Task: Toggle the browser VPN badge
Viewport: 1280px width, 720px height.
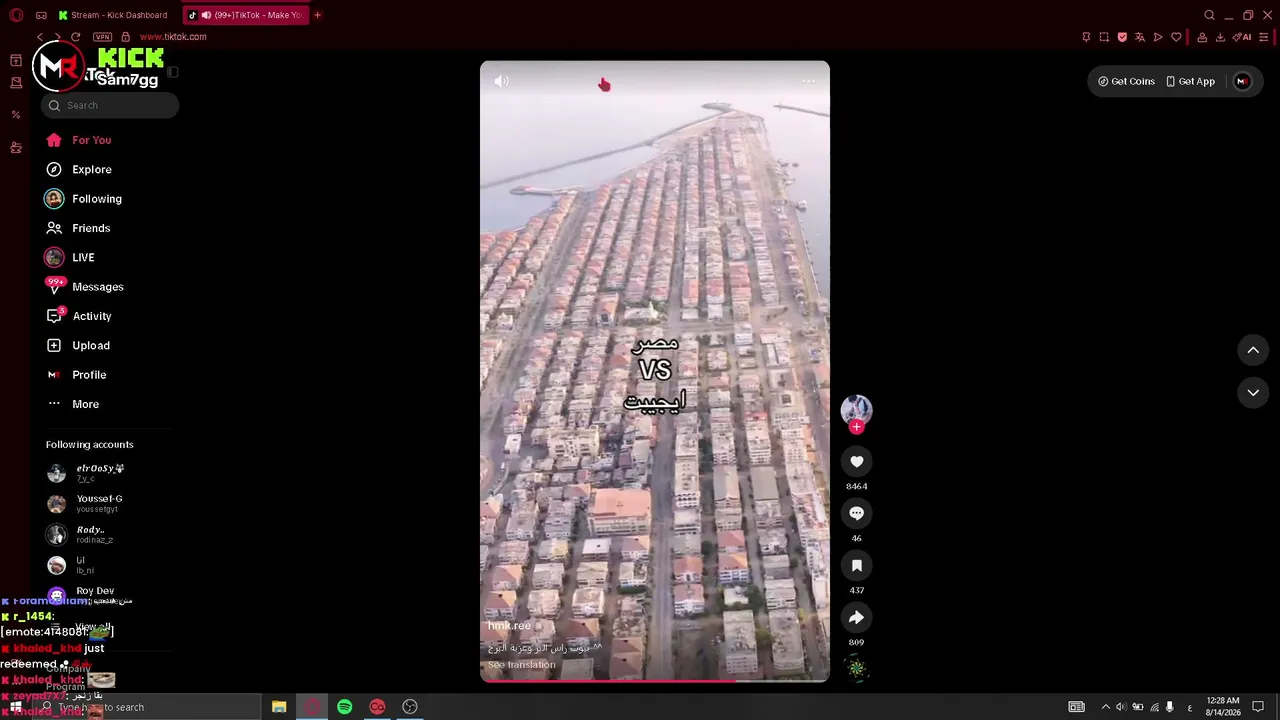Action: (102, 37)
